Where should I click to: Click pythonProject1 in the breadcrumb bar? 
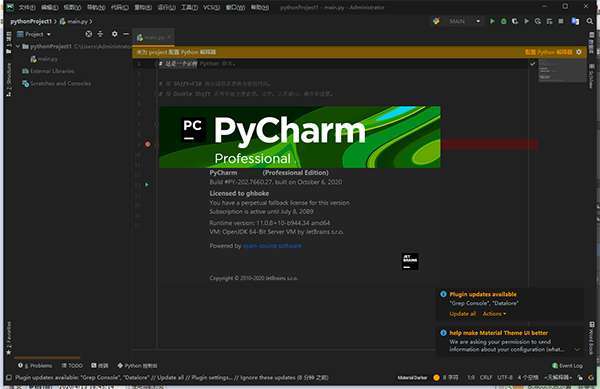coord(31,21)
